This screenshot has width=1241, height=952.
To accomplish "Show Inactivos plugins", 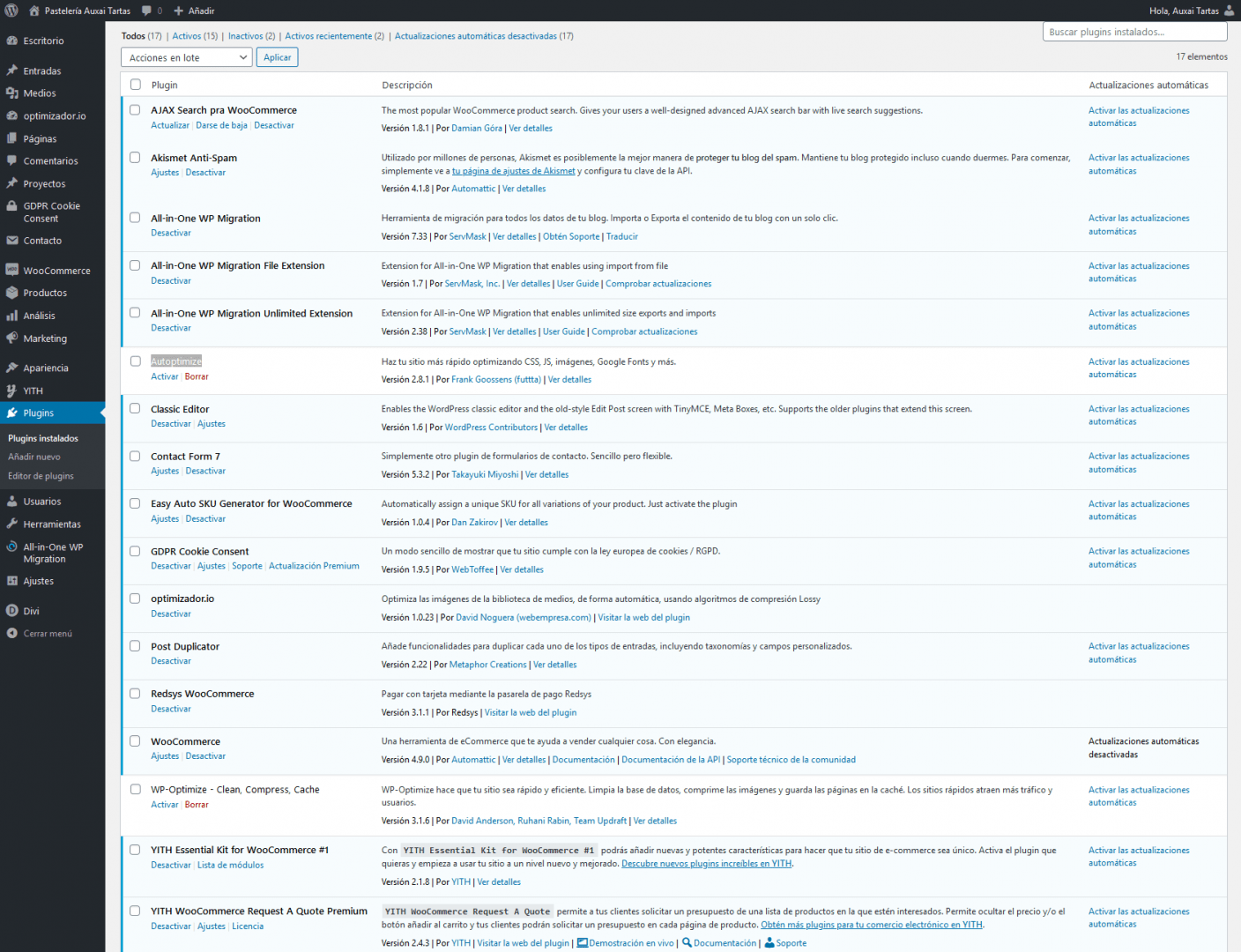I will [245, 36].
